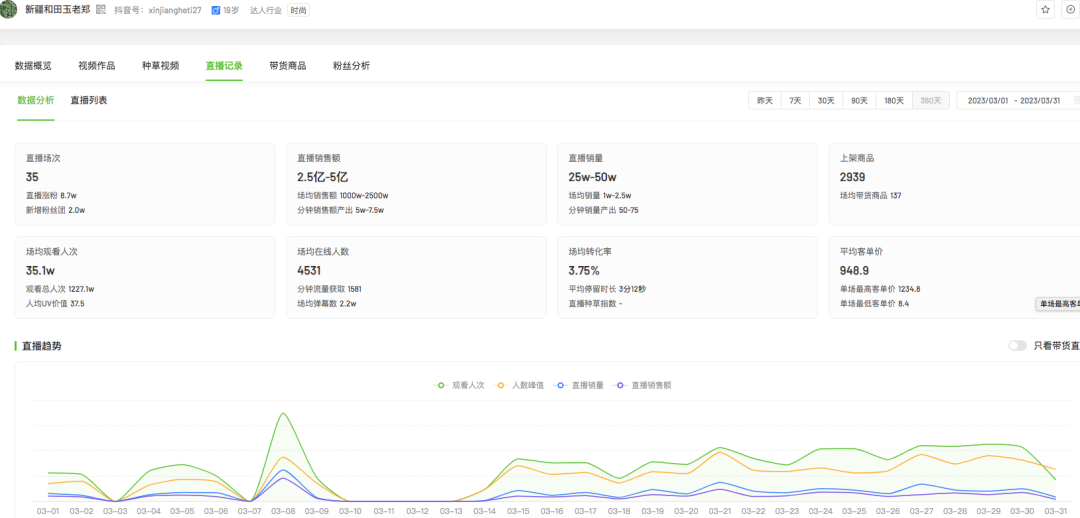Screen dimensions: 1080x518
Task: Click the profile avatar image
Action: (x=10, y=8)
